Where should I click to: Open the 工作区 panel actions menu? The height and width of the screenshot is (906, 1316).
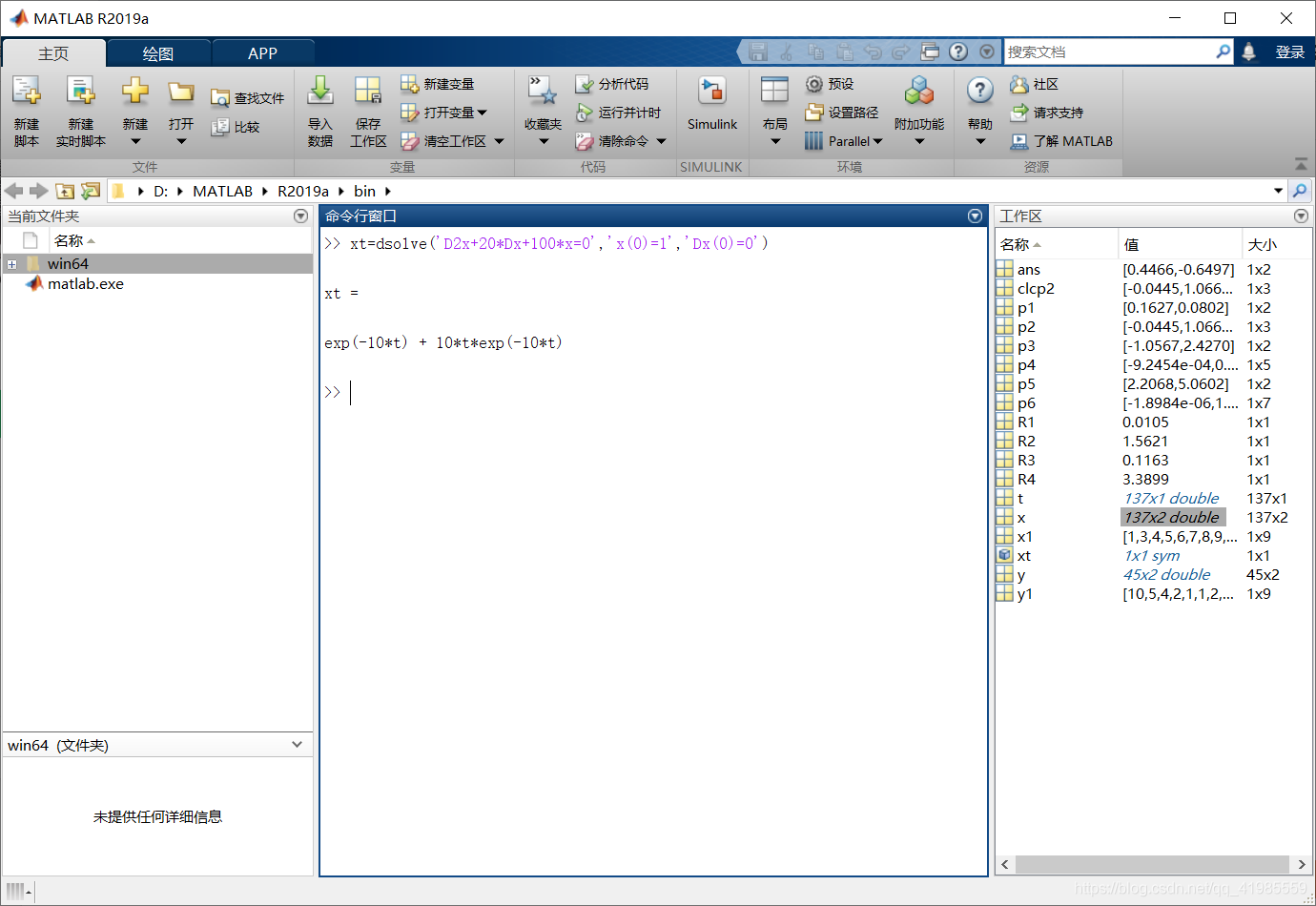click(1301, 216)
